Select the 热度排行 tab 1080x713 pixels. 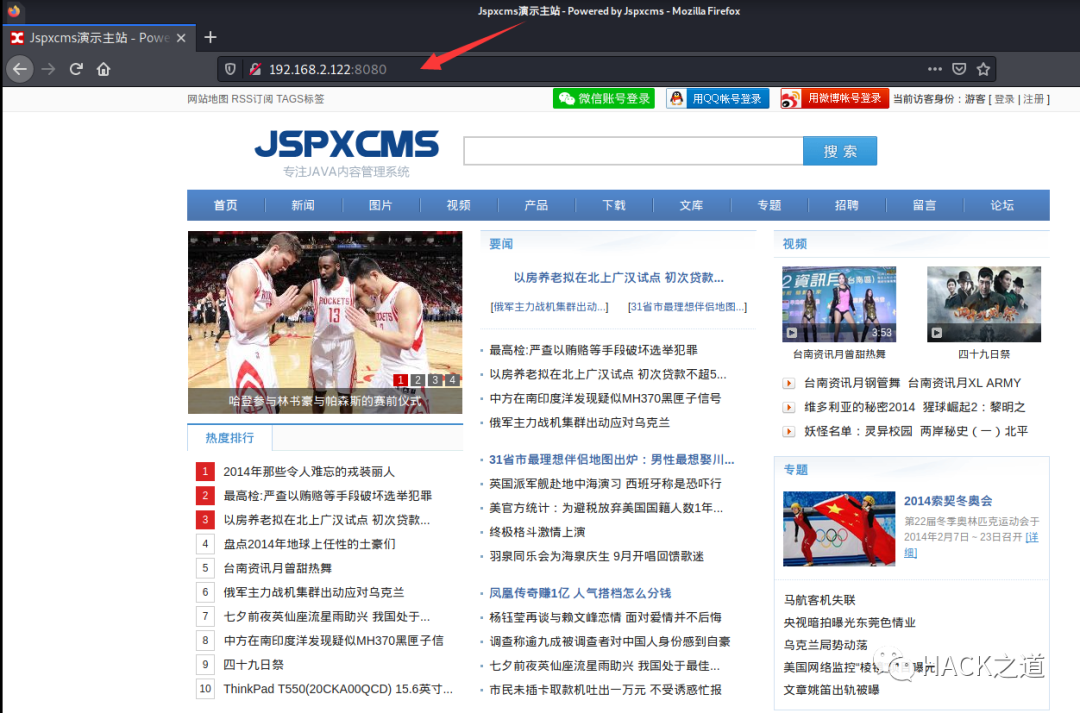pyautogui.click(x=230, y=438)
